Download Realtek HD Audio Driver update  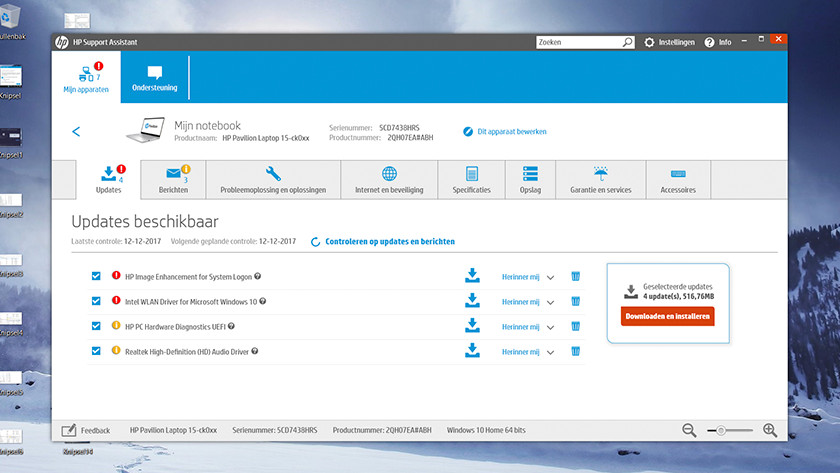tap(472, 350)
